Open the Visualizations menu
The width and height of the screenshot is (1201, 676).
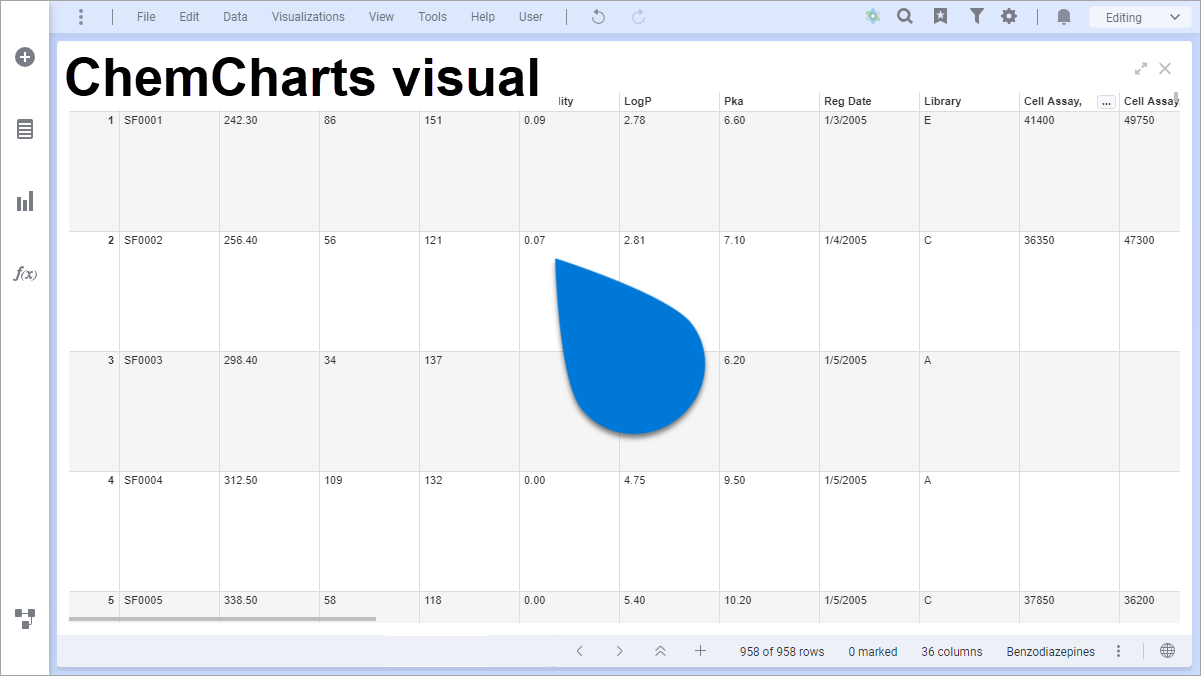click(x=307, y=16)
